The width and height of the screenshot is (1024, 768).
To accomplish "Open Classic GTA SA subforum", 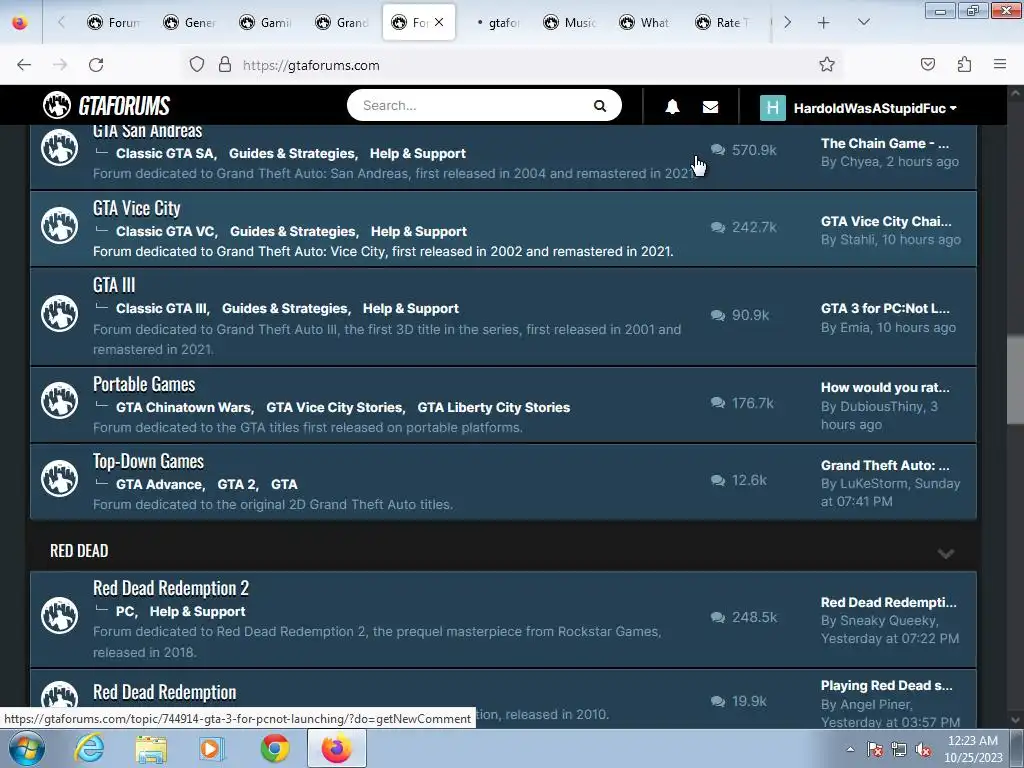I will tap(165, 153).
